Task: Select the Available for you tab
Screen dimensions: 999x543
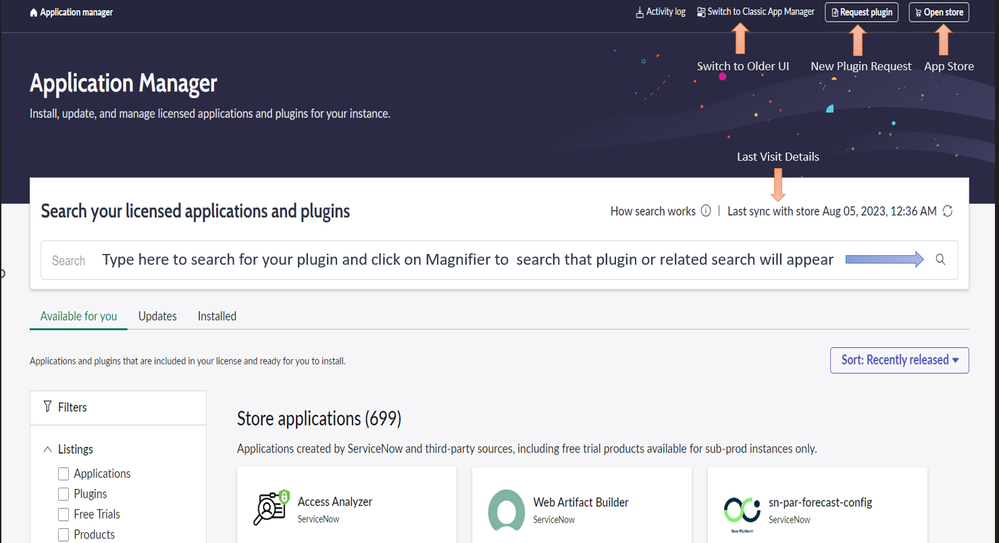Action: [78, 316]
